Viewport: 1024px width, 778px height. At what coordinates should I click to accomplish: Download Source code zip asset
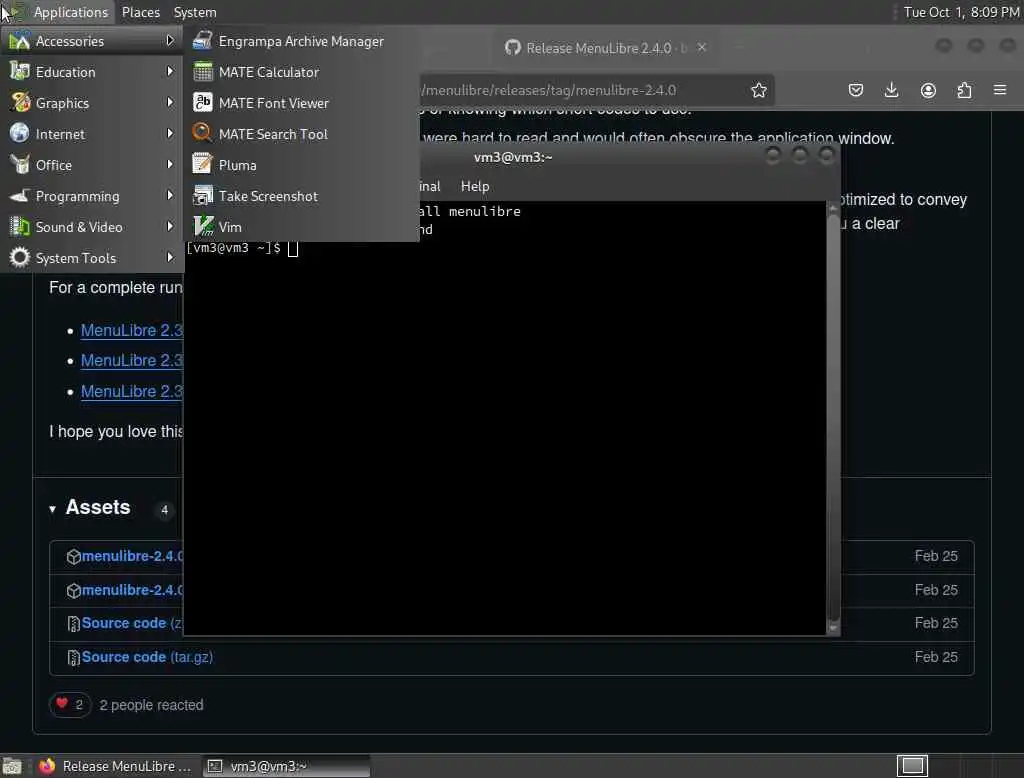point(132,623)
